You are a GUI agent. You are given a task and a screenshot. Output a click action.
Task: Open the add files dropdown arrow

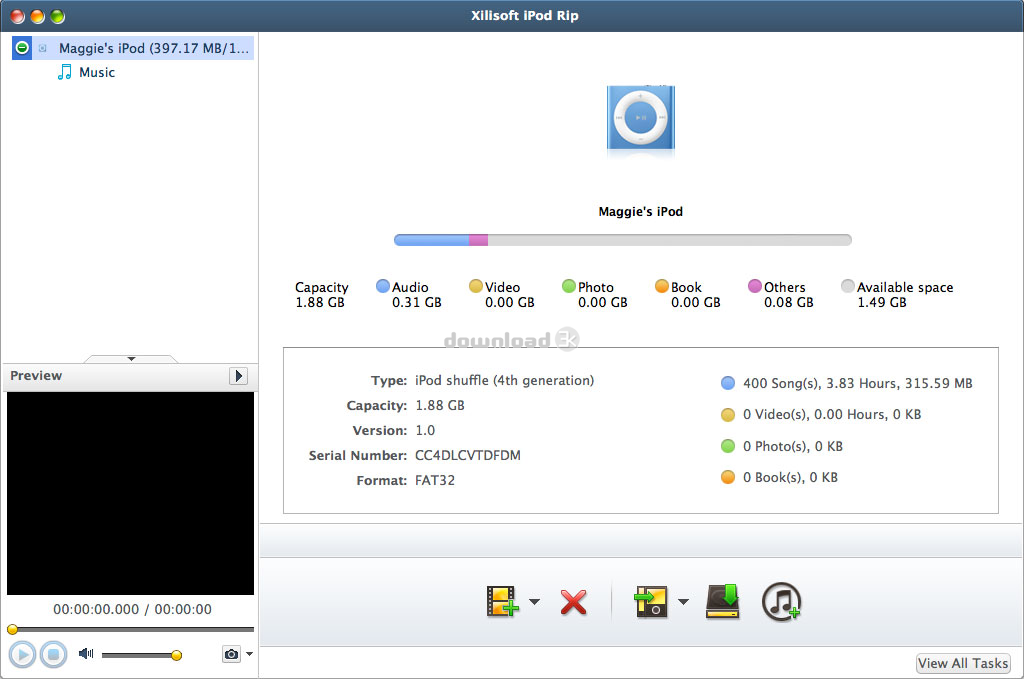(x=534, y=602)
